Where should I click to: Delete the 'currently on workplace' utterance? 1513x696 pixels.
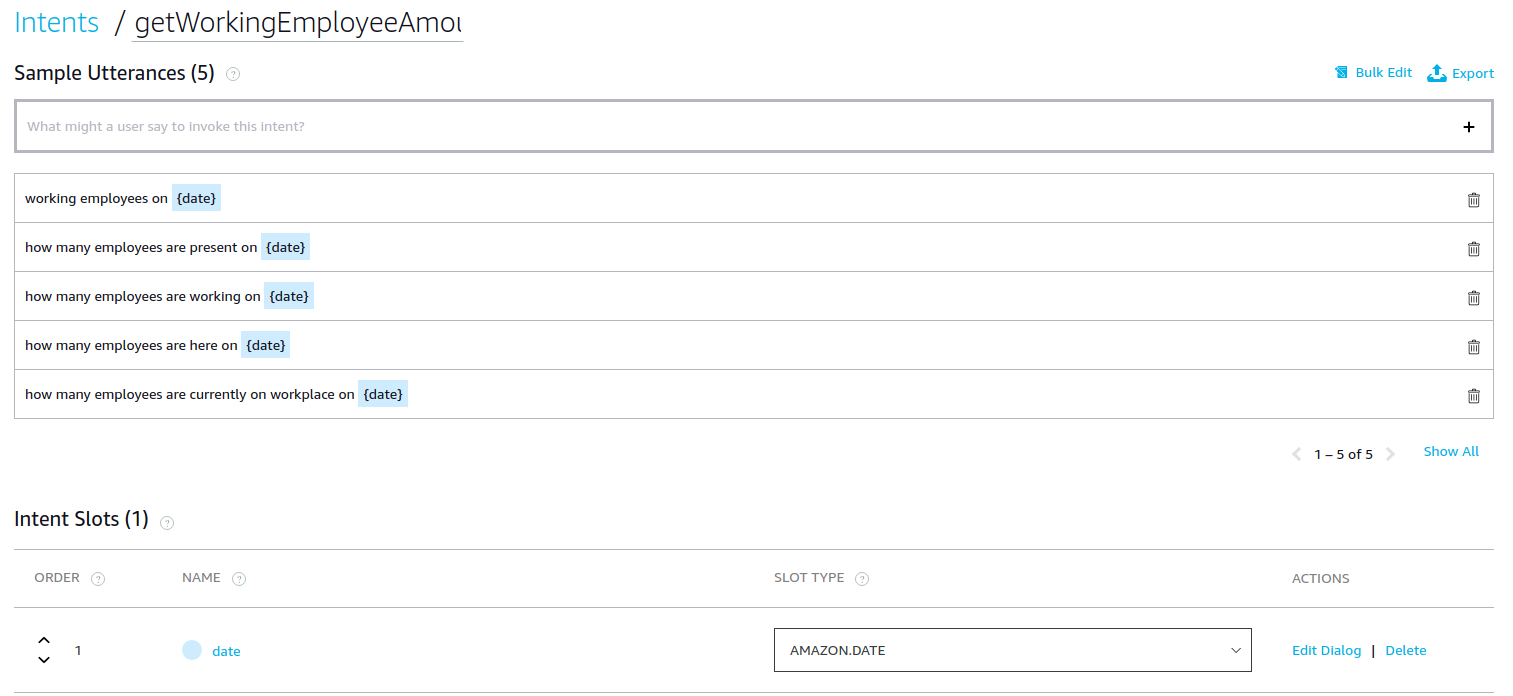[x=1473, y=395]
